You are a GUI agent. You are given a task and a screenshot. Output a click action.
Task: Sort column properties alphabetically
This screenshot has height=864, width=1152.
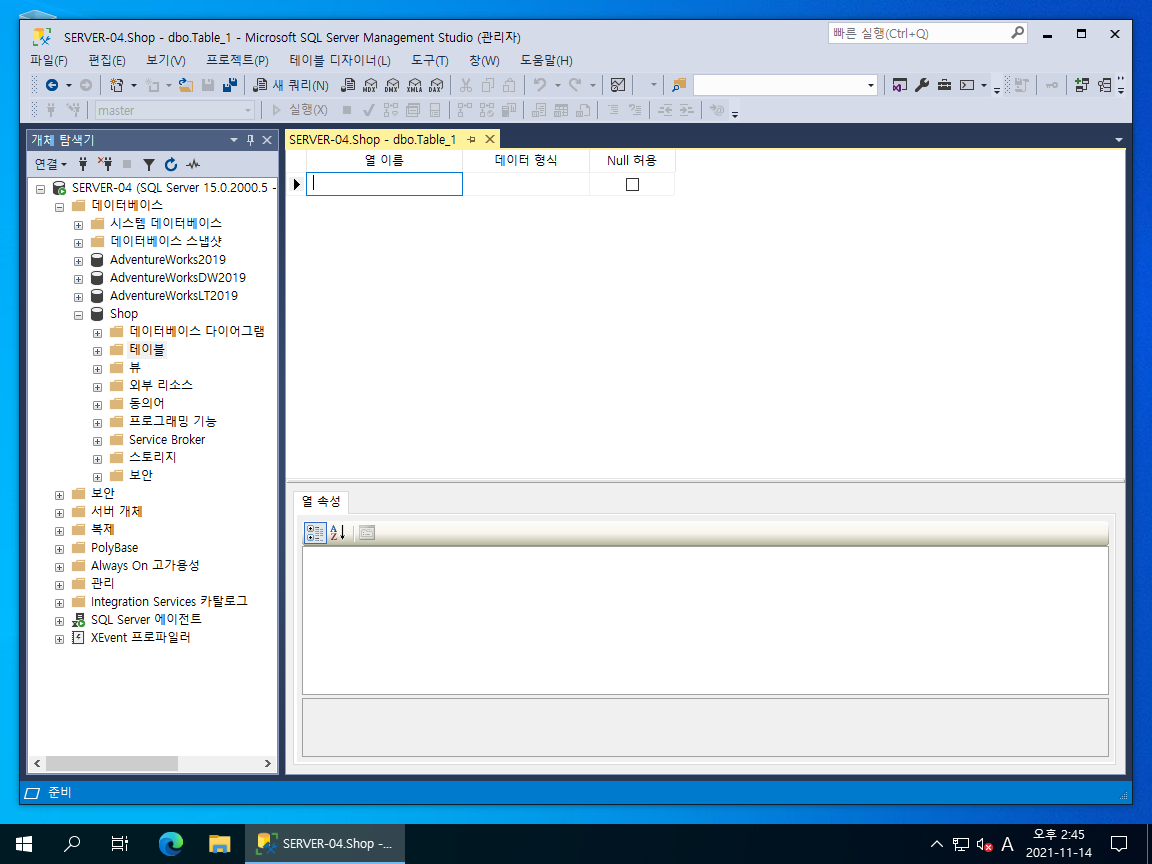pyautogui.click(x=337, y=533)
